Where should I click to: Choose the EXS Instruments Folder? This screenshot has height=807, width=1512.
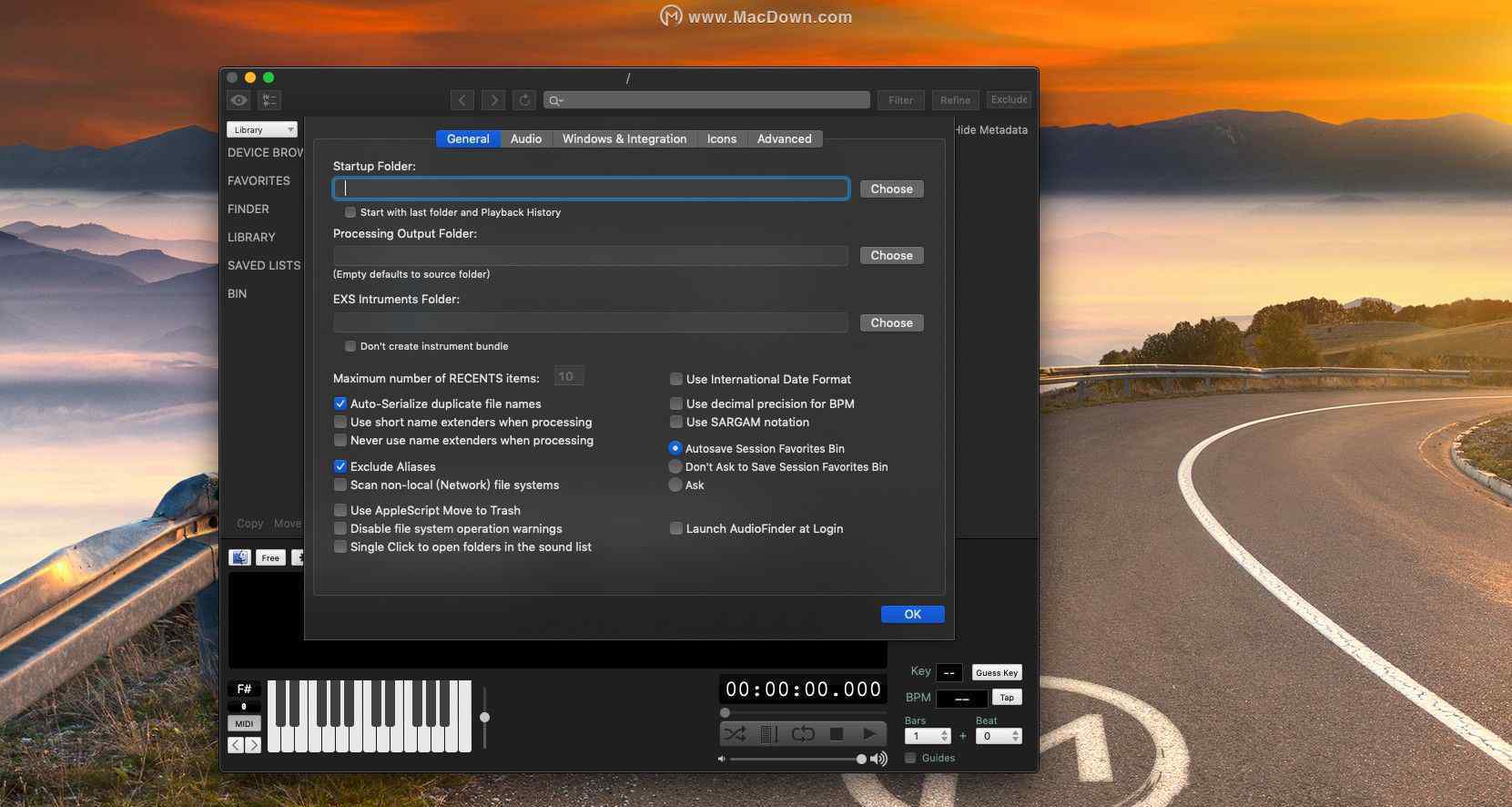(892, 322)
